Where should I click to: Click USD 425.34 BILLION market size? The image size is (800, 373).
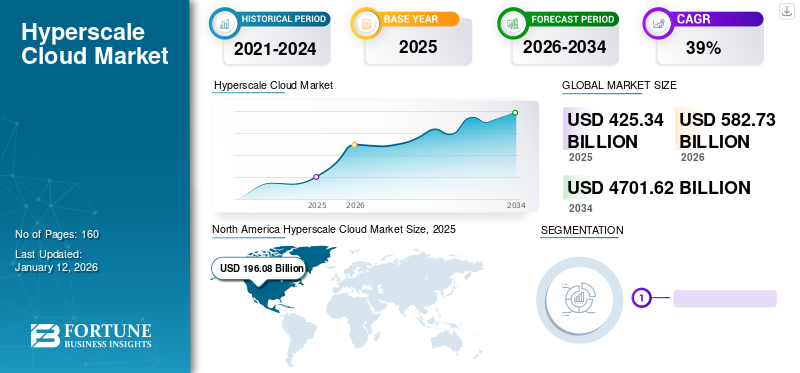[615, 130]
